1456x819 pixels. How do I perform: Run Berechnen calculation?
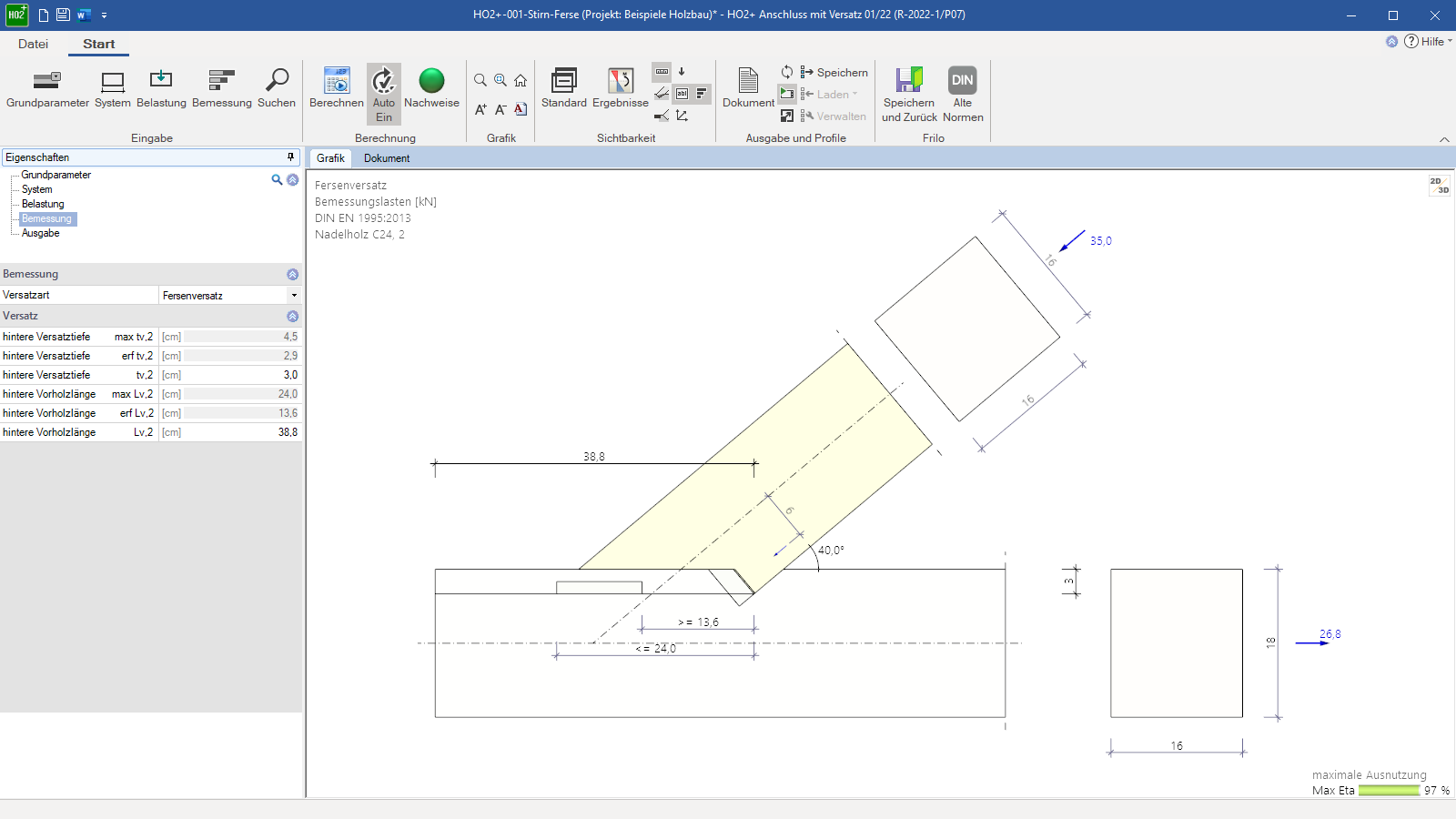click(x=337, y=88)
